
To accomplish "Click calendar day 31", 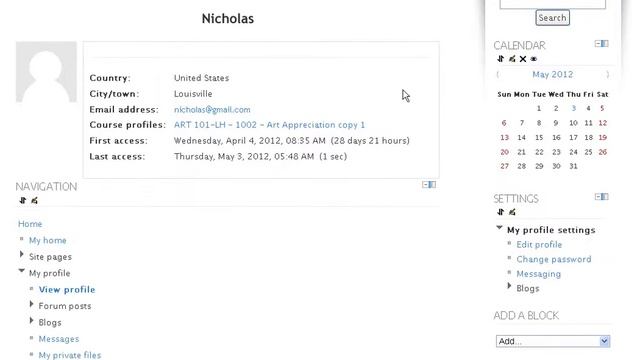I will coord(573,166).
